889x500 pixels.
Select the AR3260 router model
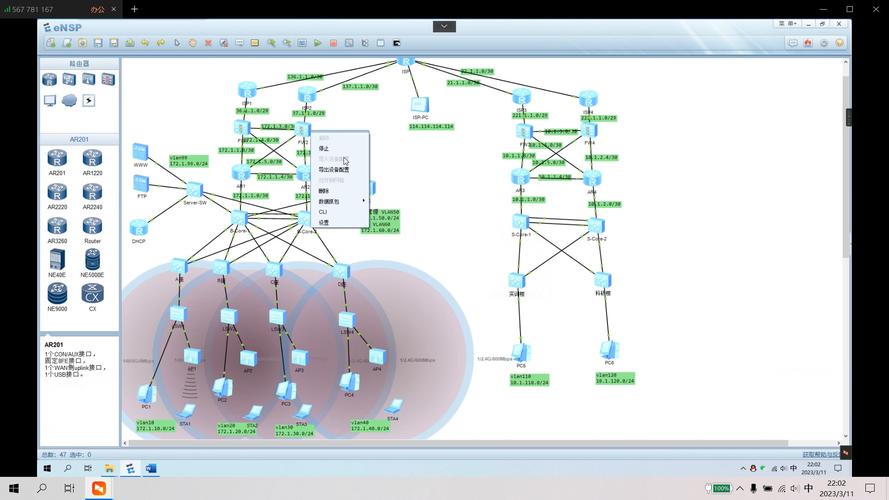point(57,231)
